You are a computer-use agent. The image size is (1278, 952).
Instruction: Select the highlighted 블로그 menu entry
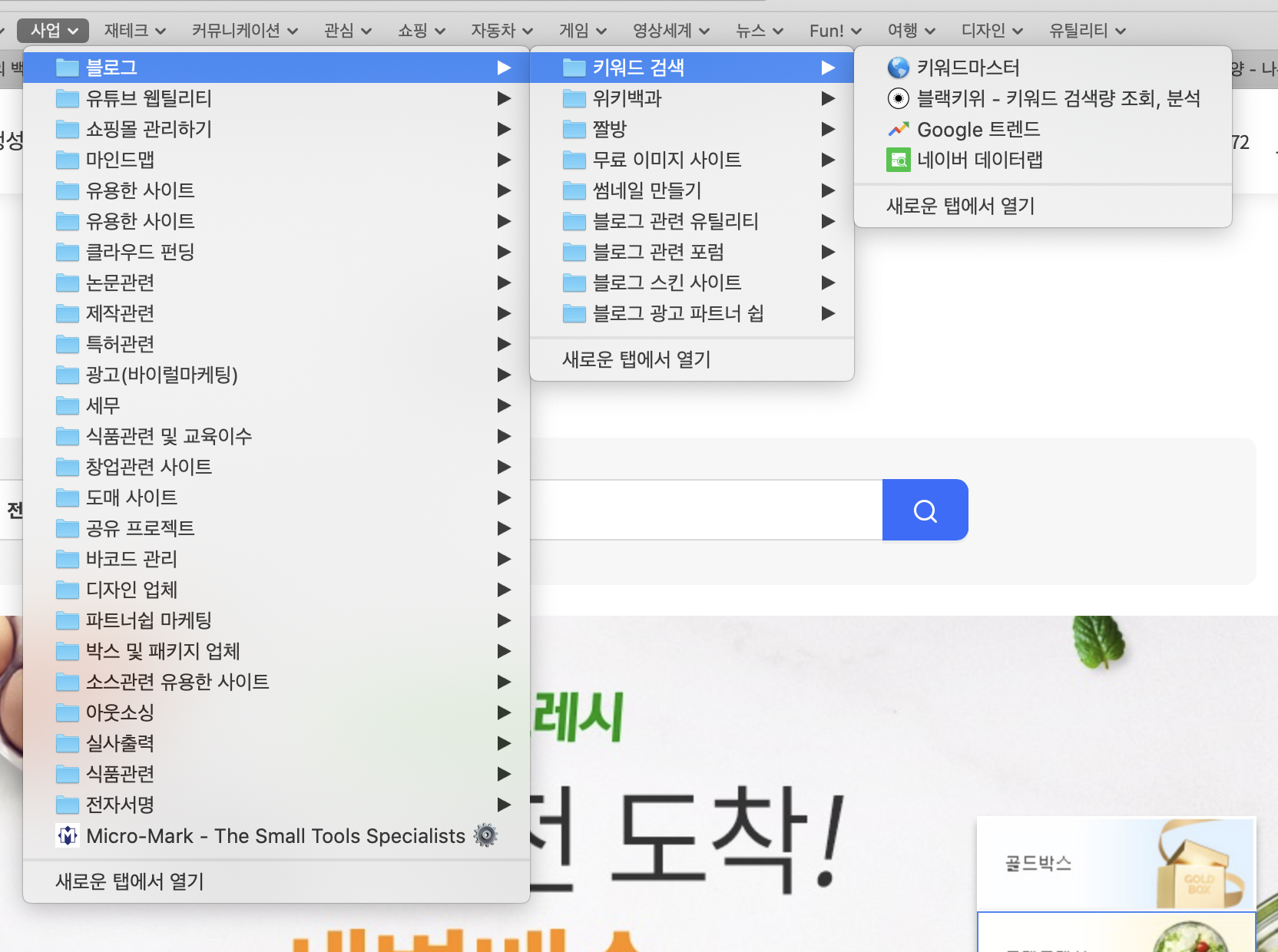pos(276,68)
